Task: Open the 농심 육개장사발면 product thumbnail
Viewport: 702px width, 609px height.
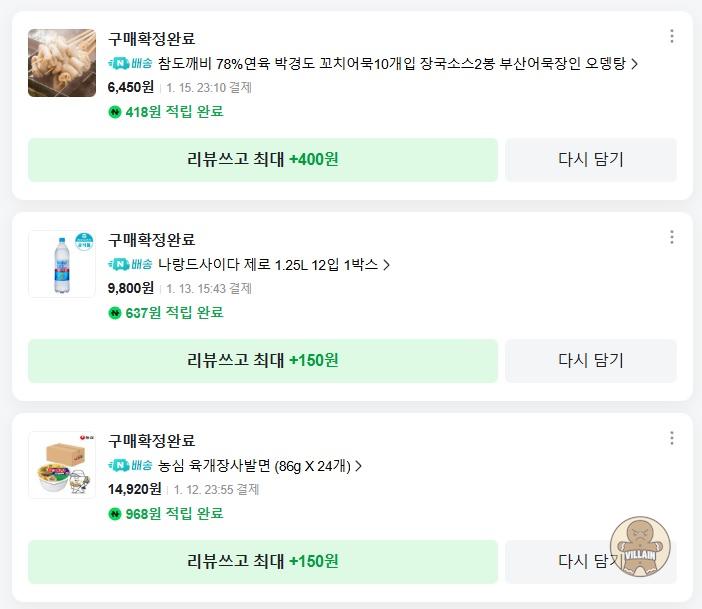Action: pyautogui.click(x=62, y=465)
